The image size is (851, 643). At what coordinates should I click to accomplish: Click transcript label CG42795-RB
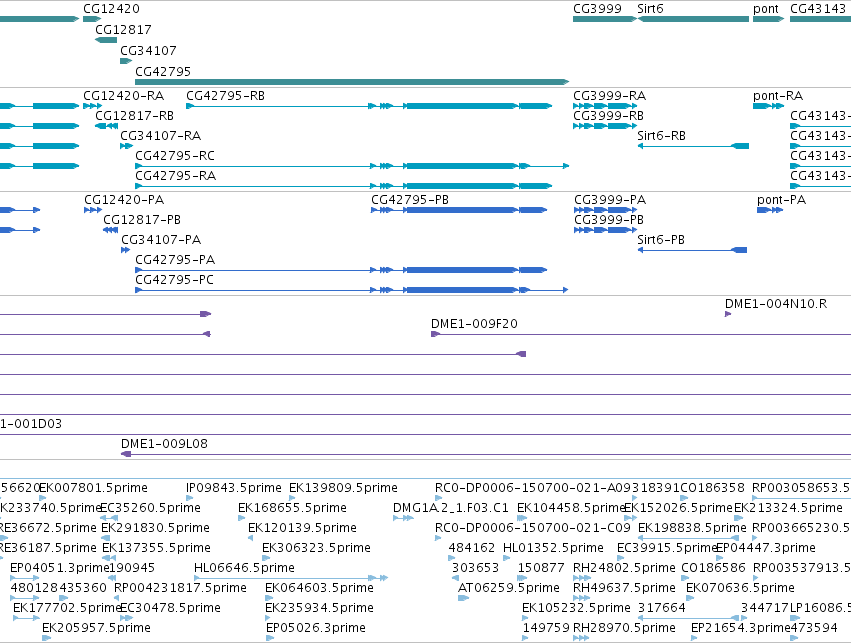coord(225,96)
